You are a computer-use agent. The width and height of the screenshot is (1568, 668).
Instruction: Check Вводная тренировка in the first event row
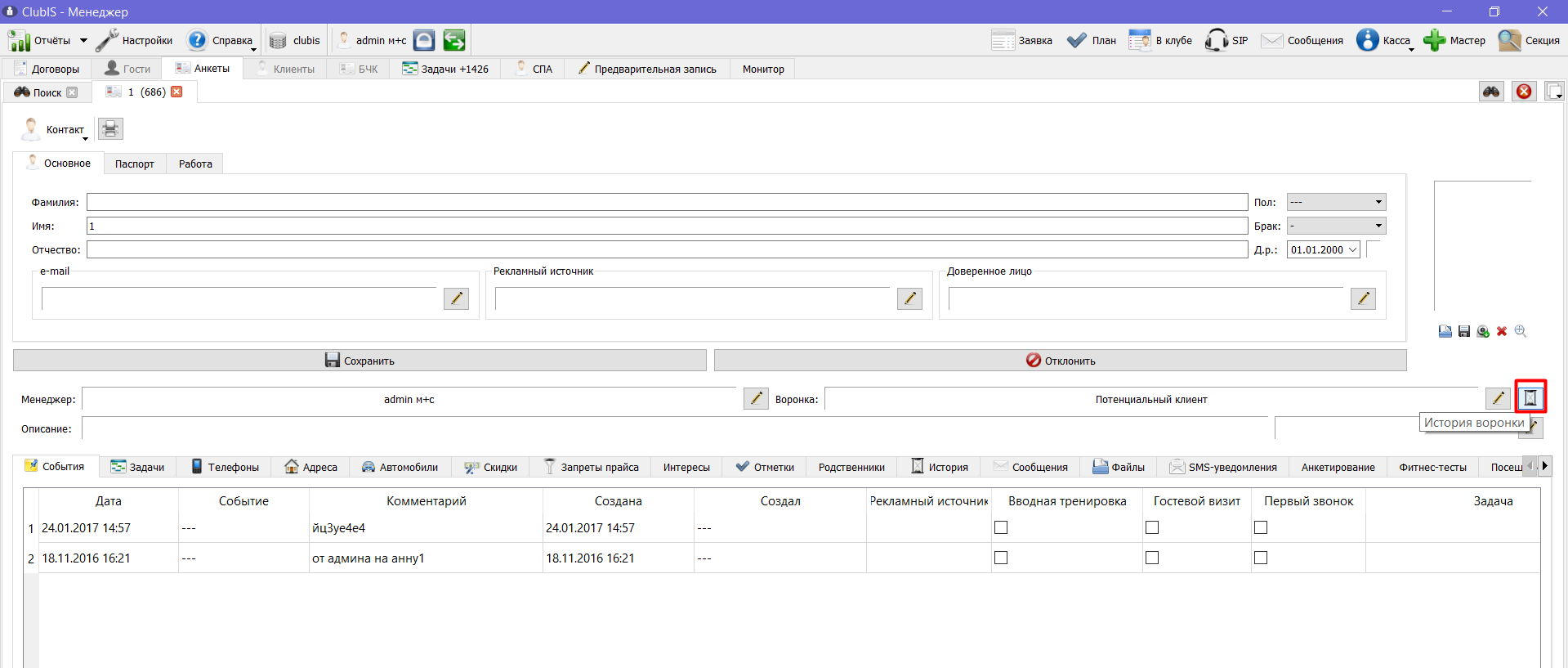[1001, 527]
